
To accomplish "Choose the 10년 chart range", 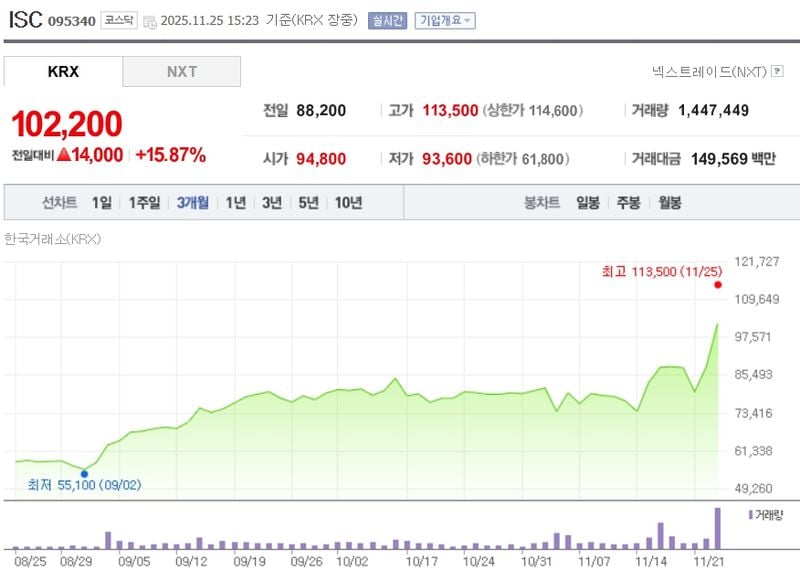I will 348,202.
